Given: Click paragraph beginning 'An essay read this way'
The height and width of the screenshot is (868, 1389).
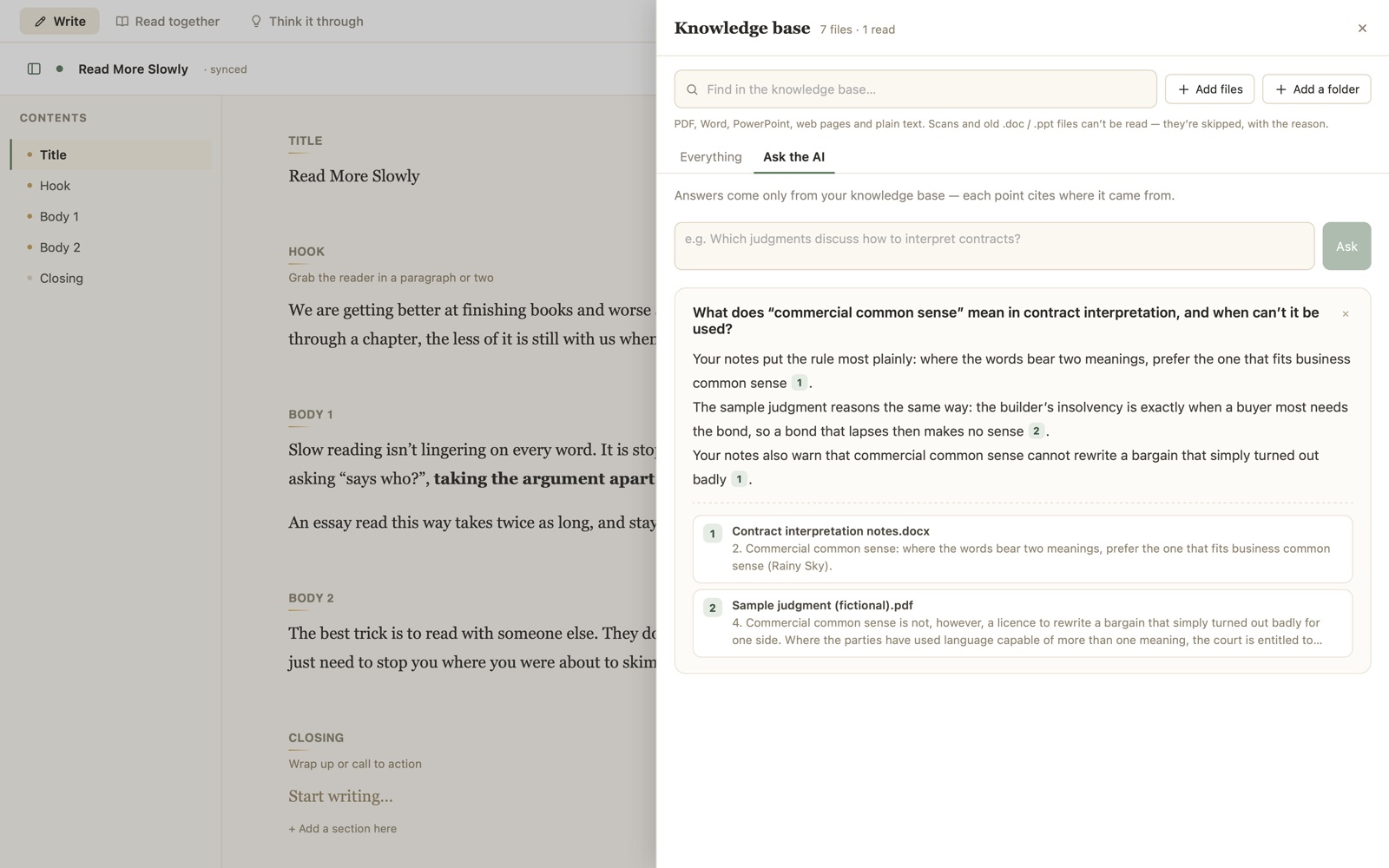Looking at the screenshot, I should (472, 523).
